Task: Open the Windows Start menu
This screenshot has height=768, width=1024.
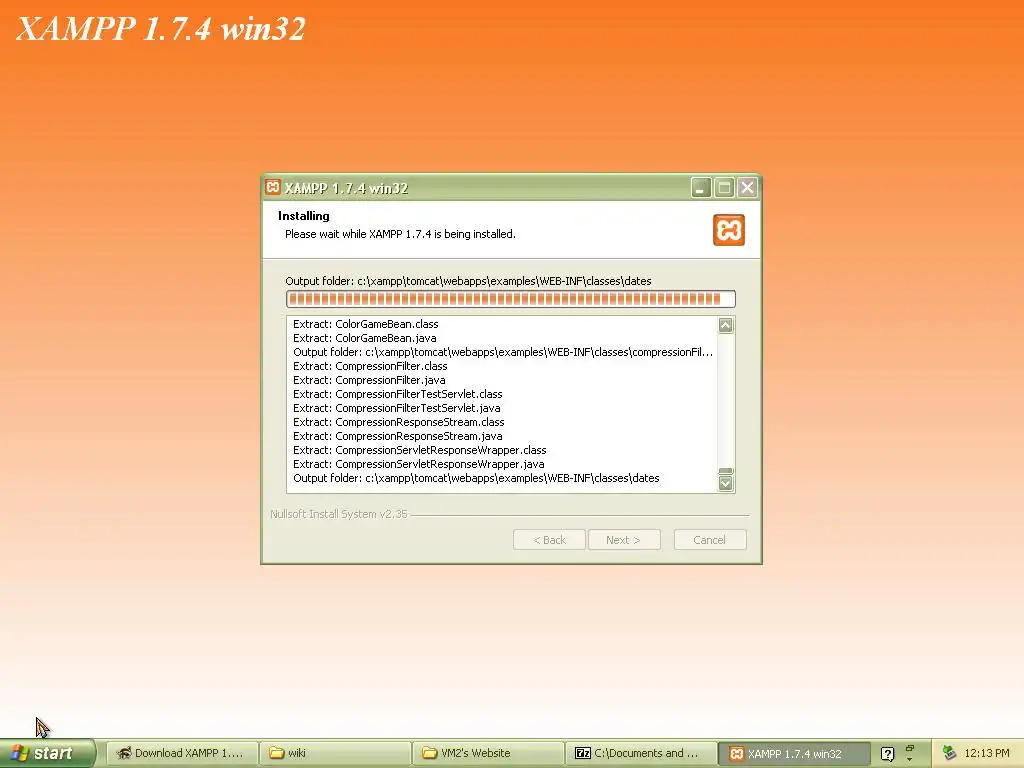Action: click(x=47, y=753)
